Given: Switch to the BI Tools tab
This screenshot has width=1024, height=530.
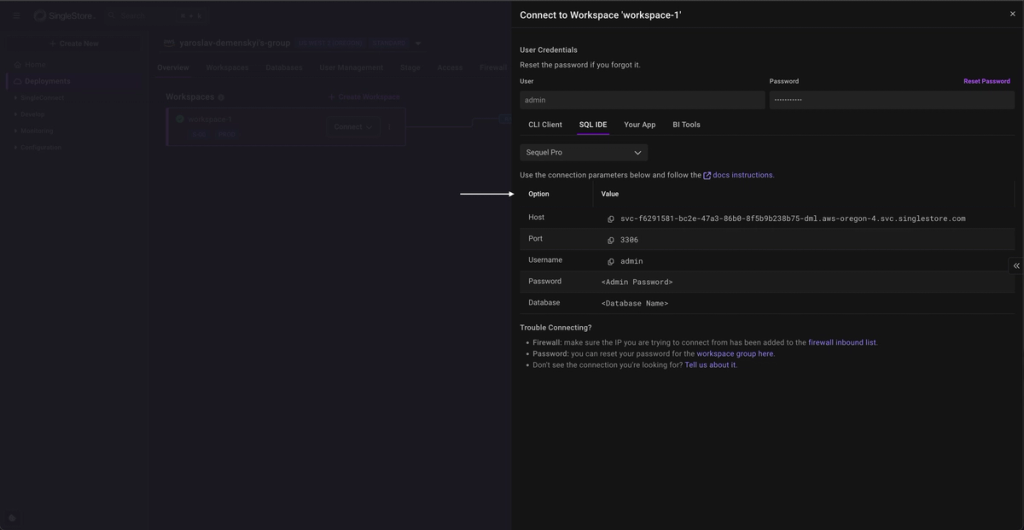Looking at the screenshot, I should [x=686, y=125].
